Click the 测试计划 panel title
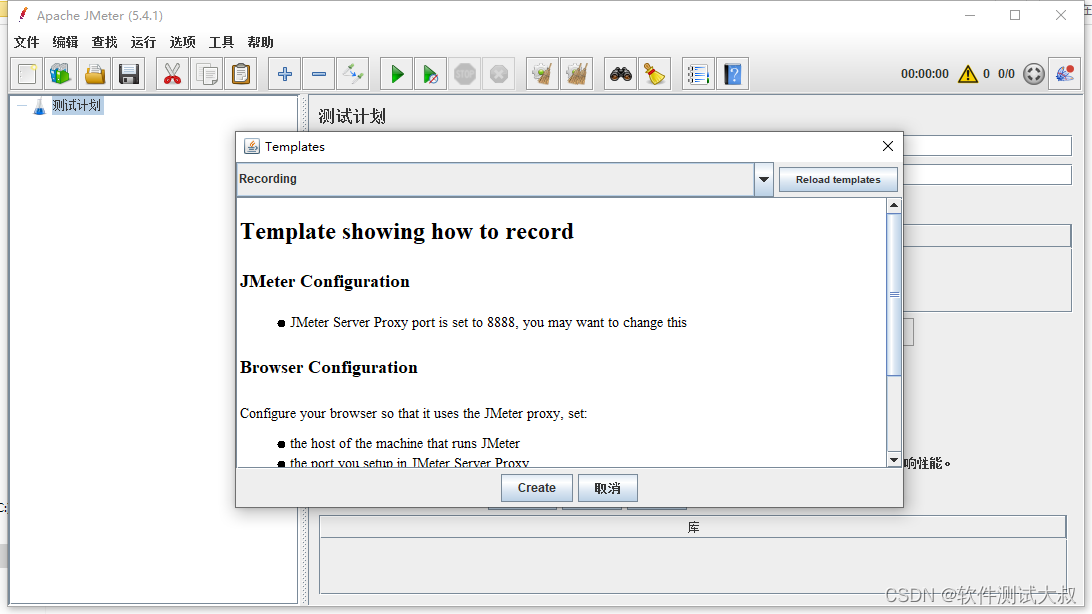The height and width of the screenshot is (614, 1092). coord(352,116)
